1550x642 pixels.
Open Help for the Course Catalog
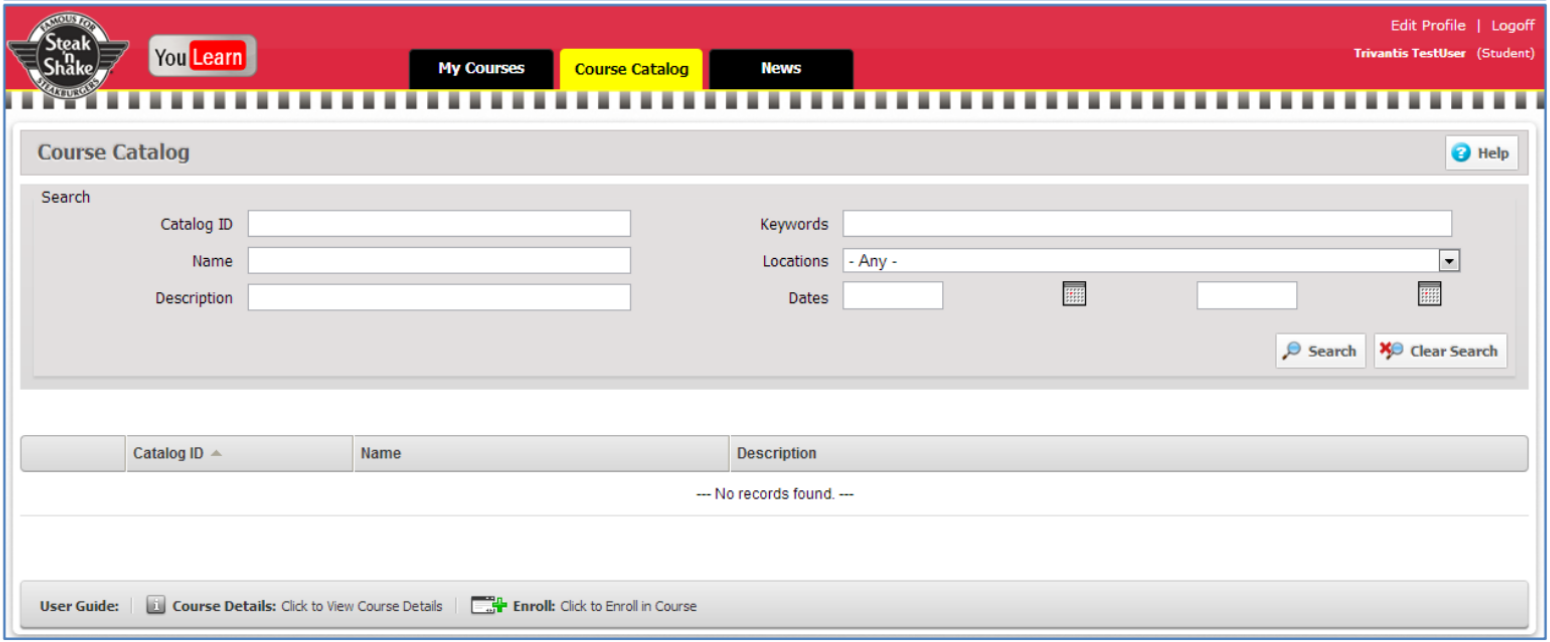(x=1481, y=153)
